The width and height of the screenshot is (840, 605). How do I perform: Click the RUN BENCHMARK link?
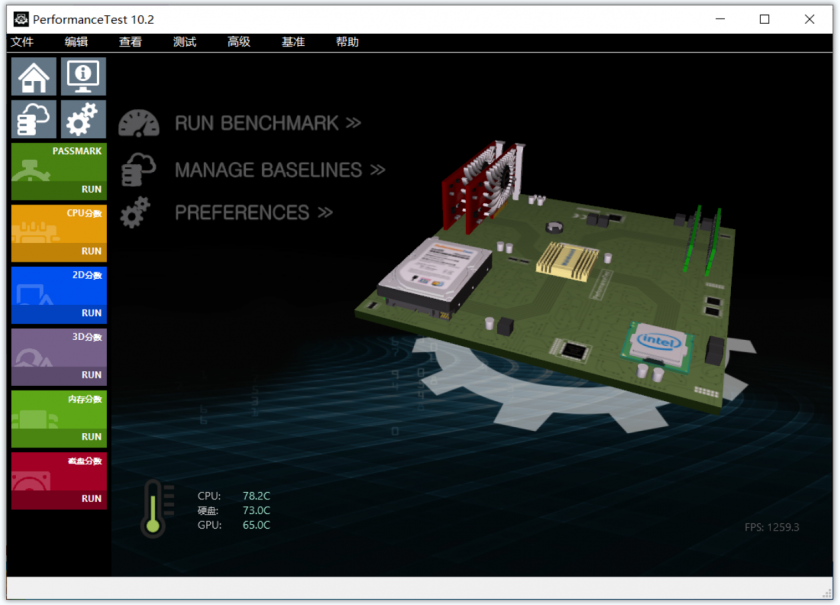pyautogui.click(x=268, y=123)
